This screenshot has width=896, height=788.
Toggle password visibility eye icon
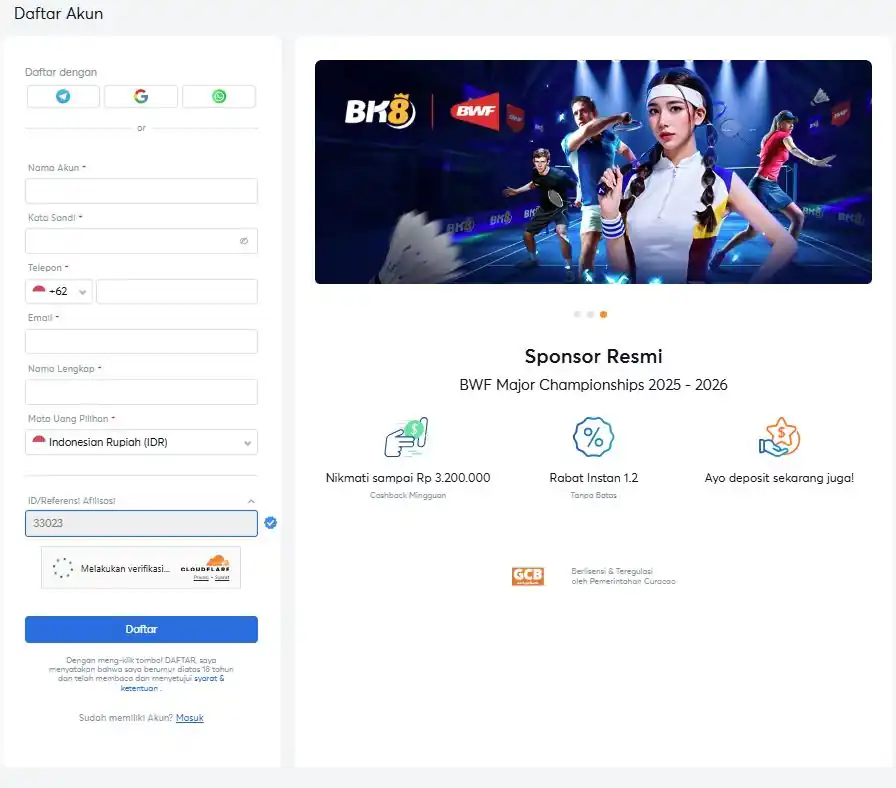(244, 241)
